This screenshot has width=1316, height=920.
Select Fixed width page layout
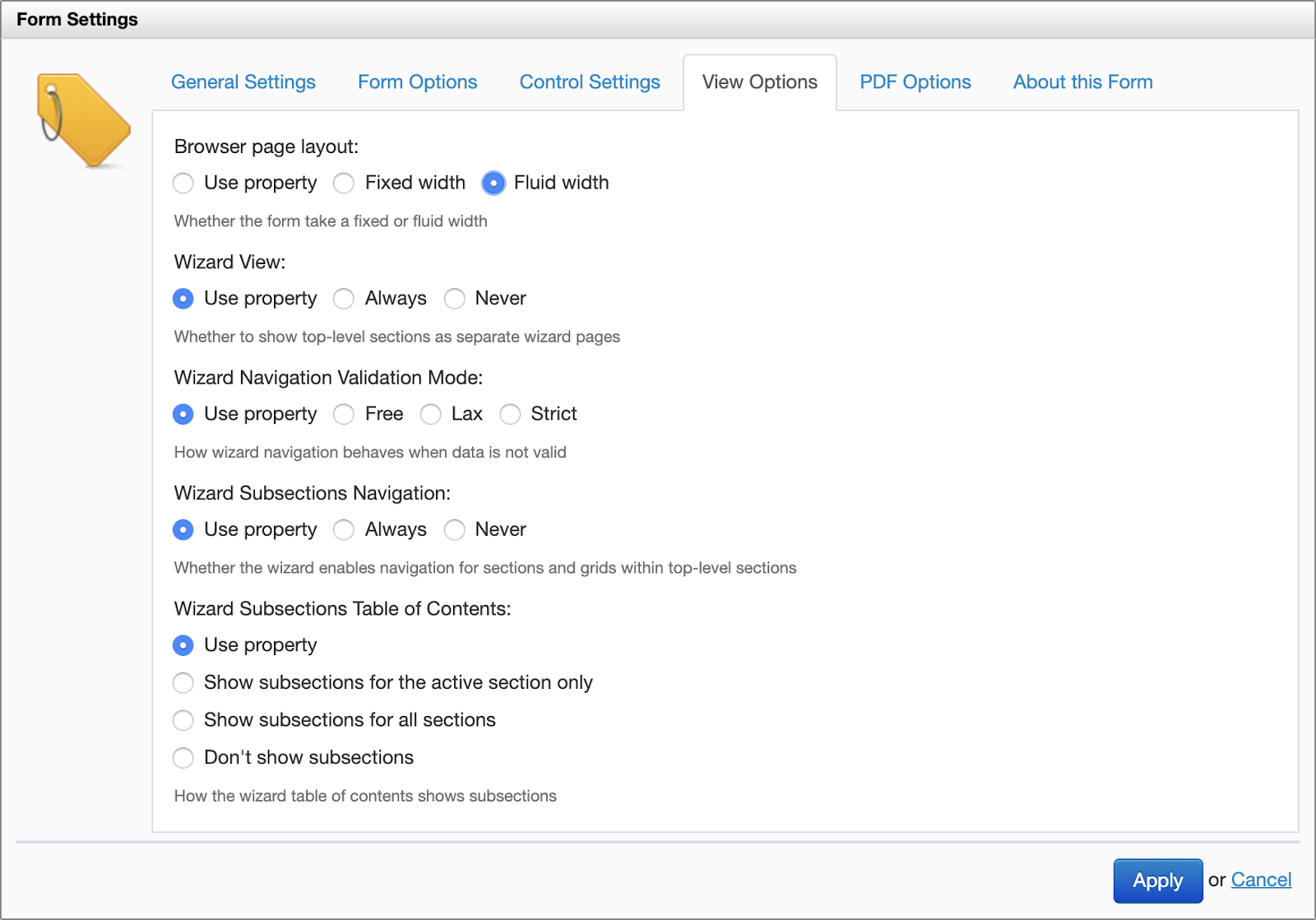(x=344, y=183)
